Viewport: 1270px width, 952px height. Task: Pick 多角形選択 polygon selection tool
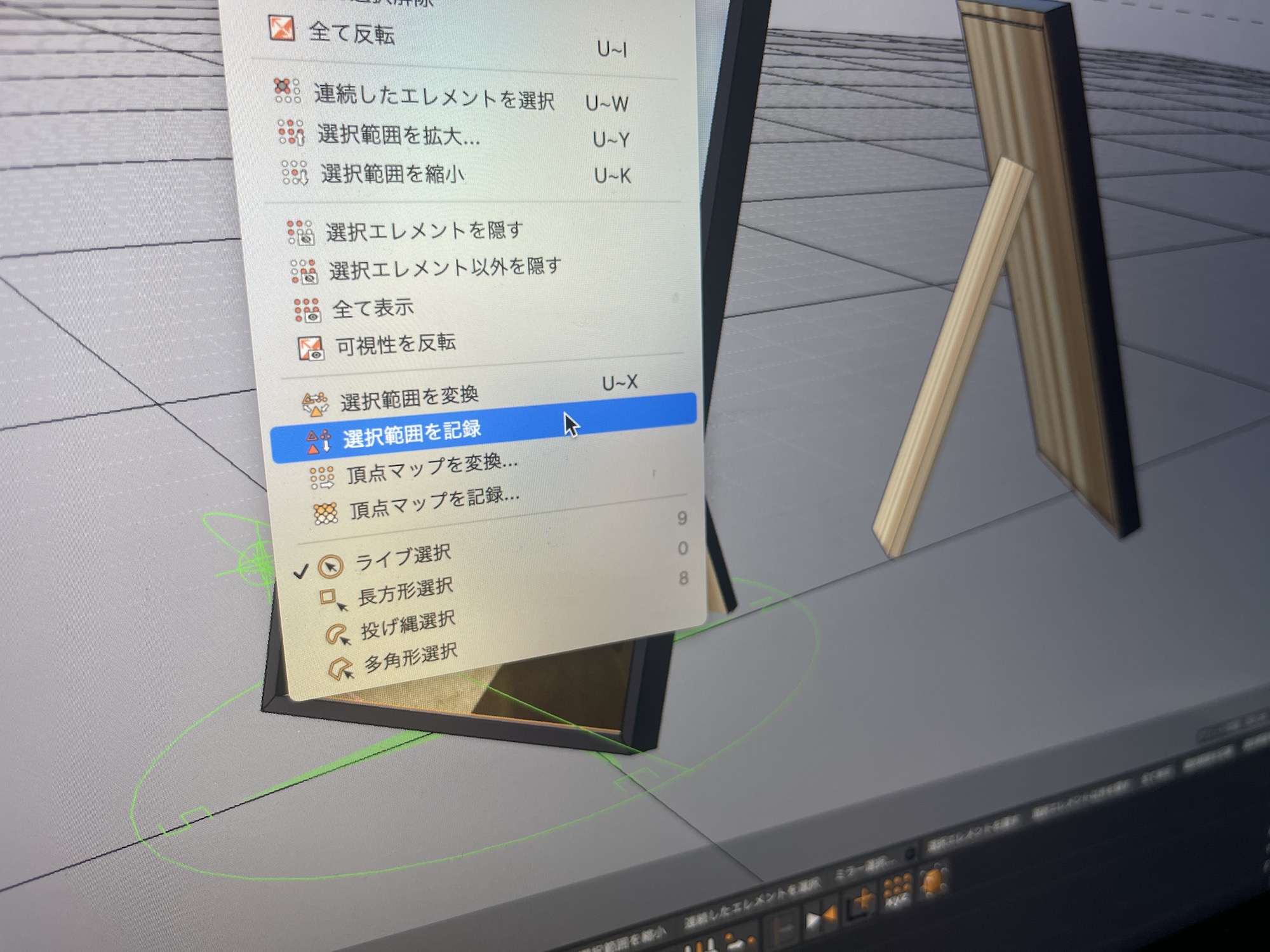tap(410, 659)
